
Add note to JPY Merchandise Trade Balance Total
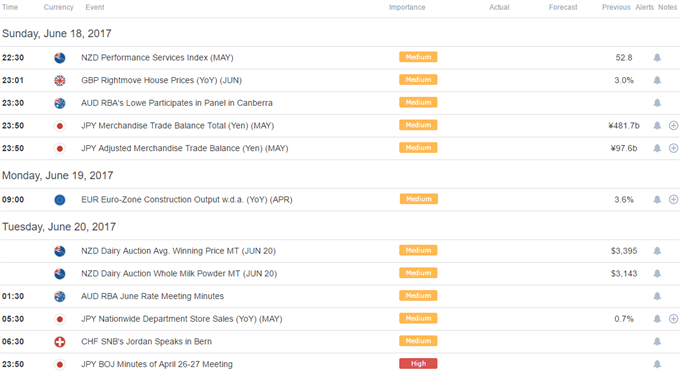click(x=673, y=125)
